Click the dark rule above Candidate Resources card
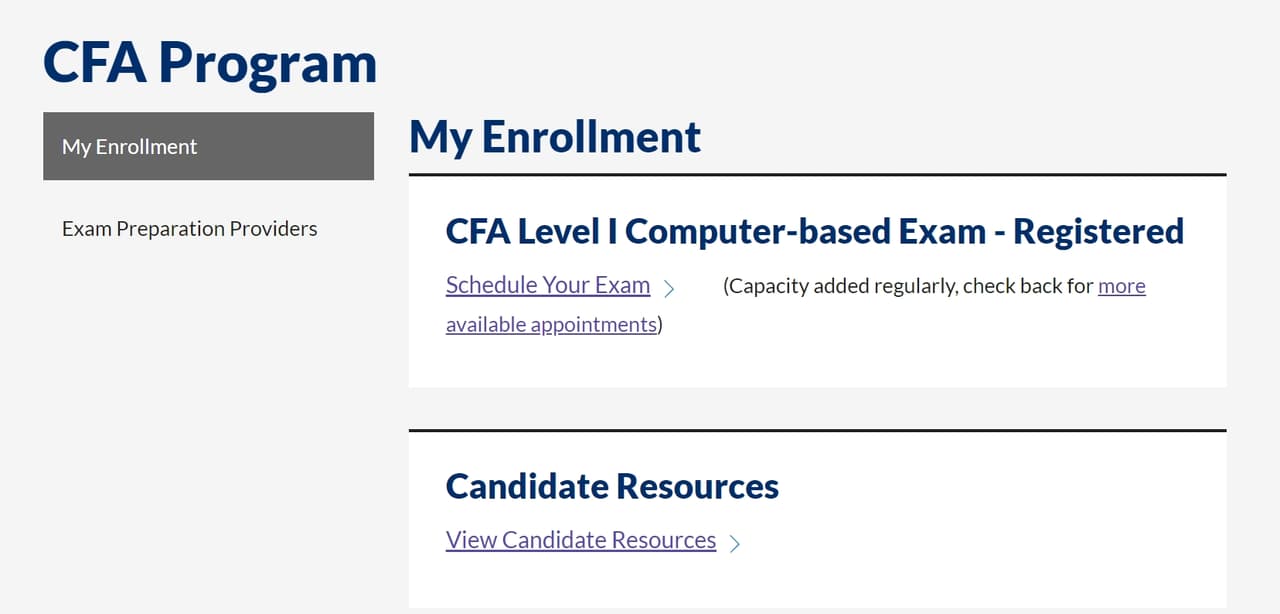 click(x=817, y=431)
